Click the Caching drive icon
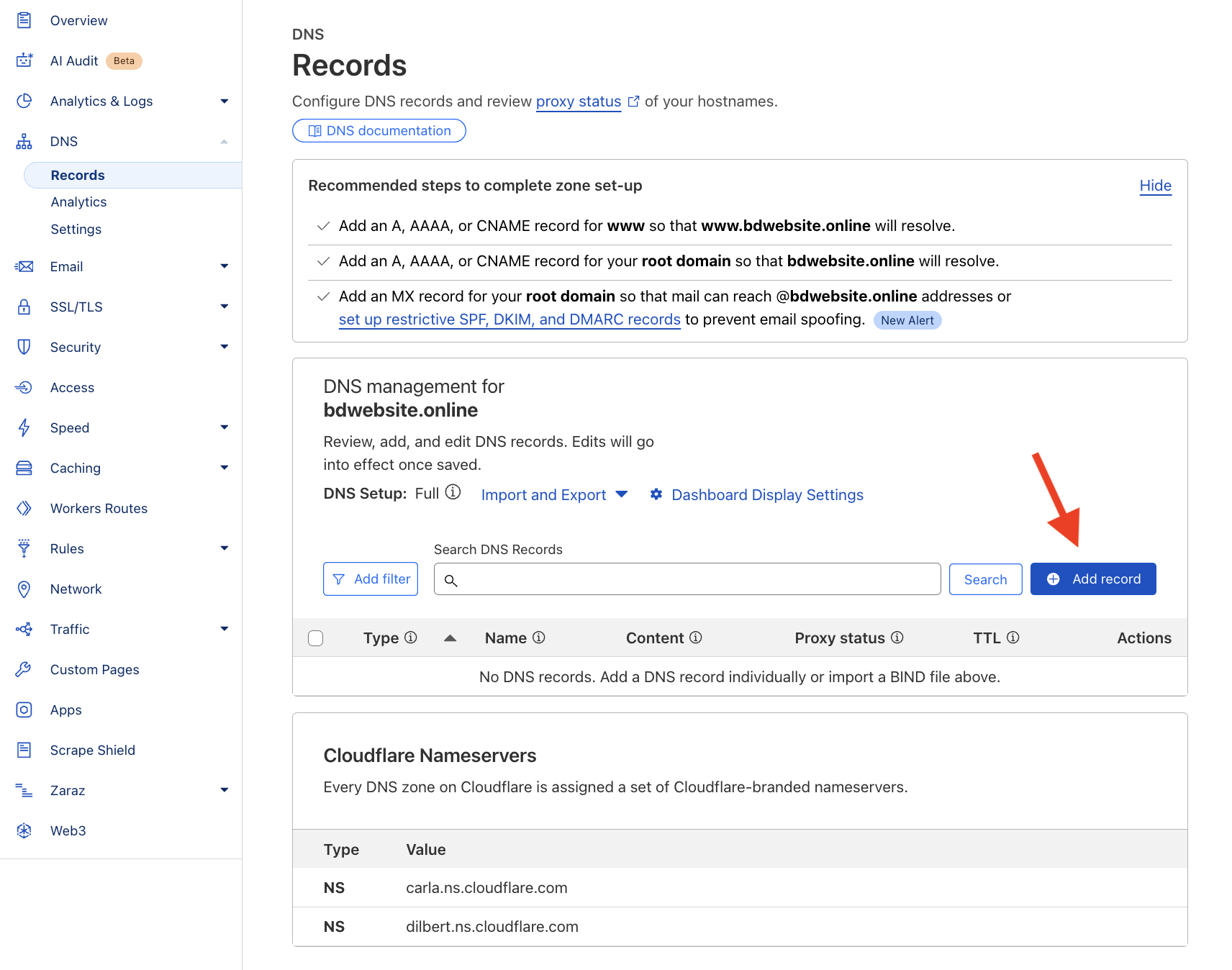This screenshot has width=1232, height=970. pos(24,468)
